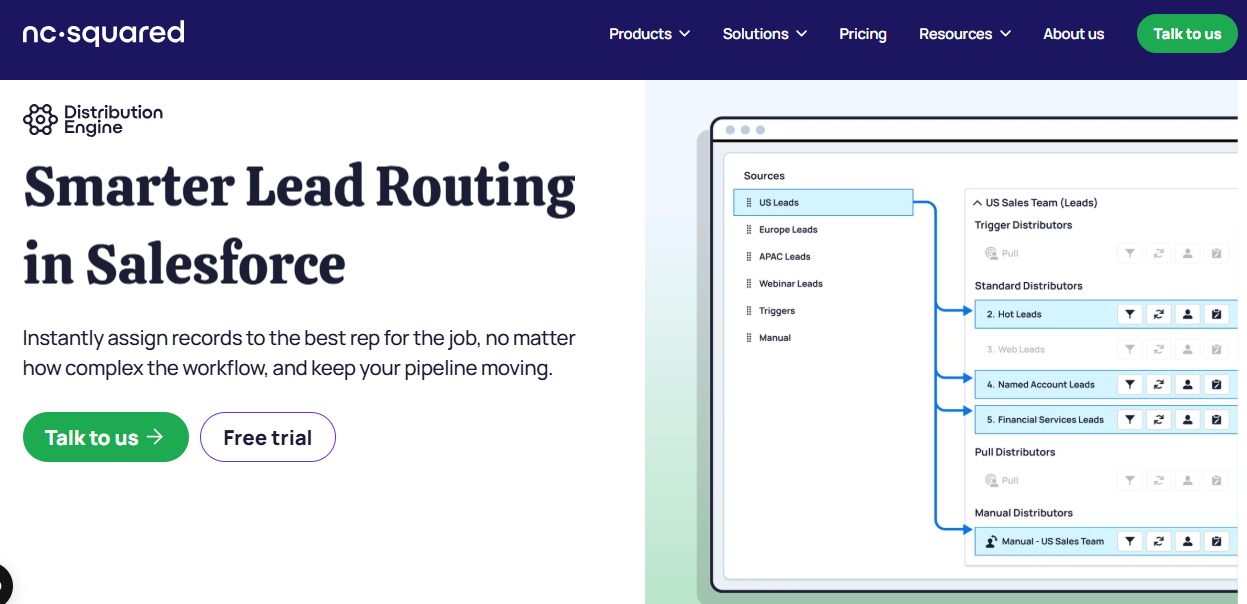Click the filter icon on Manual - US Sales Team row
Image resolution: width=1247 pixels, height=604 pixels.
(x=1130, y=541)
